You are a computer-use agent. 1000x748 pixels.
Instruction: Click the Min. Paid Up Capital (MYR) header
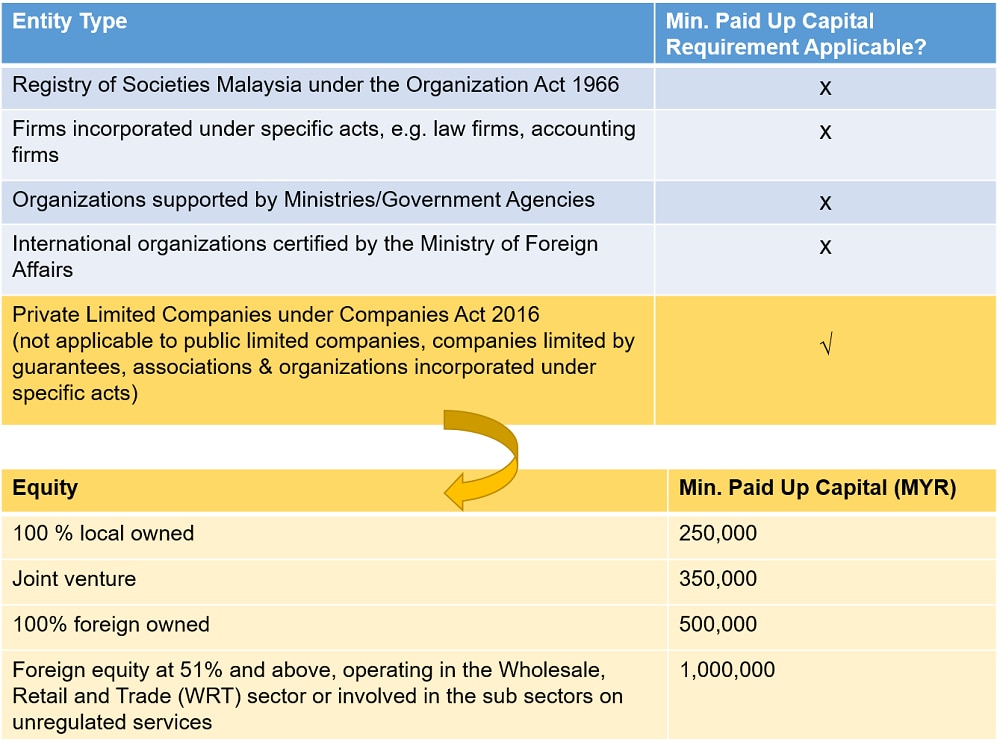click(817, 489)
